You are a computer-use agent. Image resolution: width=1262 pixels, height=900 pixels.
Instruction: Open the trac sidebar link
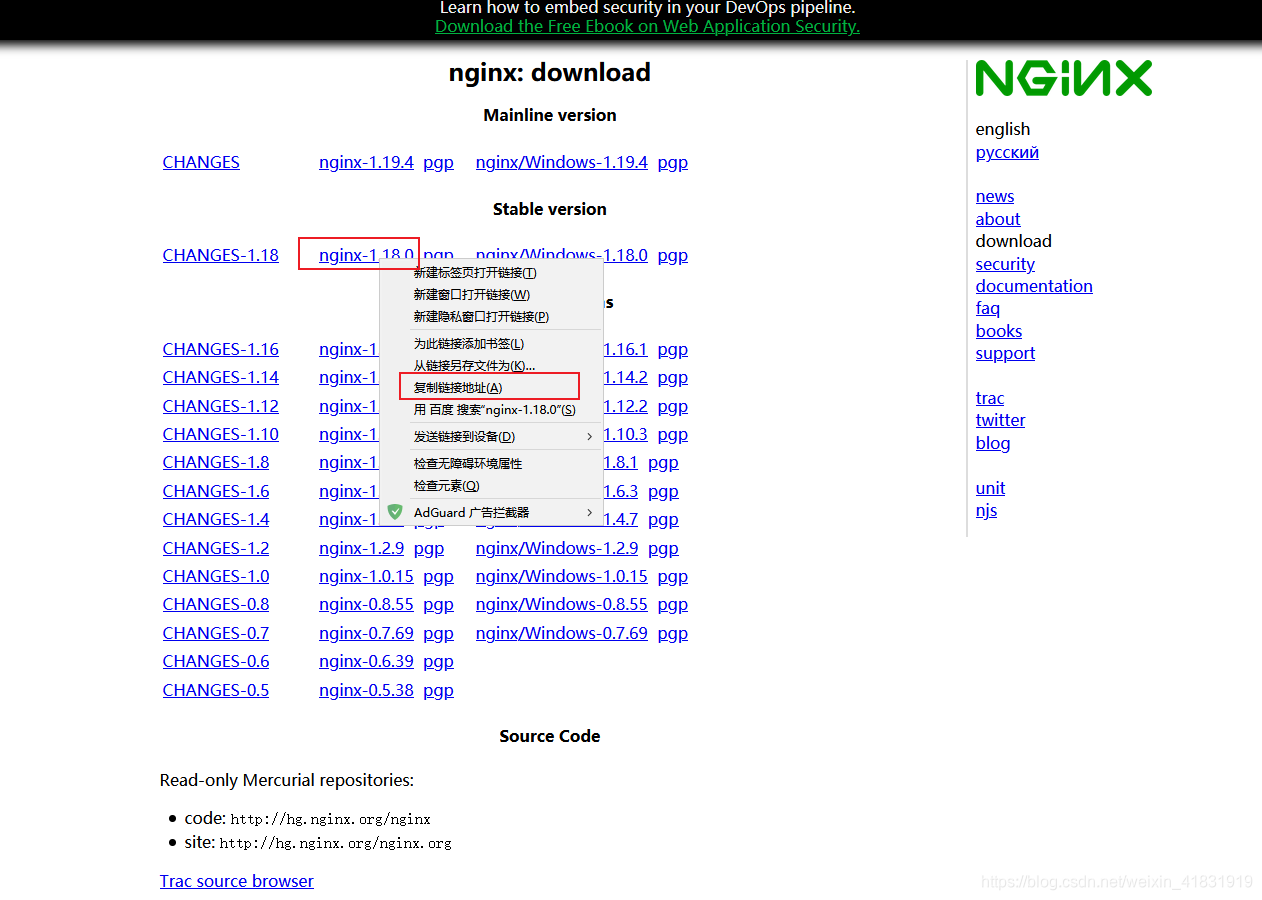click(x=990, y=398)
